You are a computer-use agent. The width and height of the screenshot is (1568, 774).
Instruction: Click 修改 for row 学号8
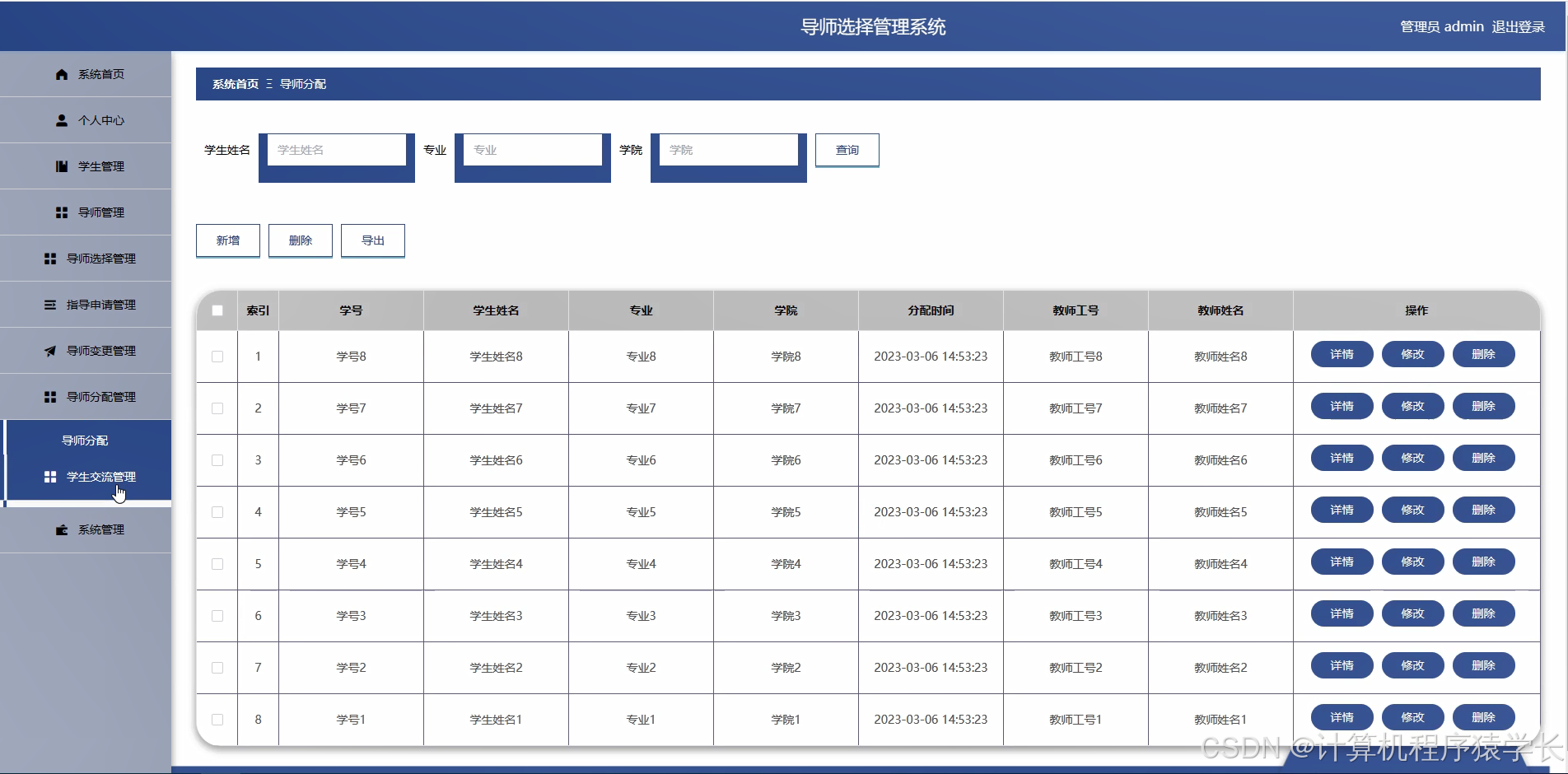point(1413,354)
